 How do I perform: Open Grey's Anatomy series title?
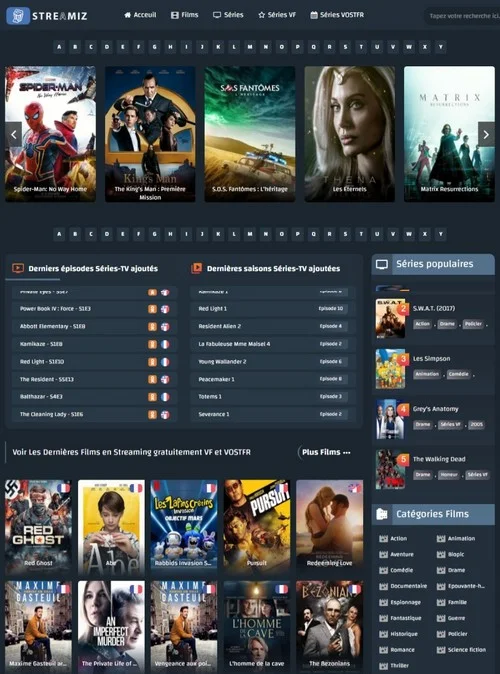[x=436, y=409]
